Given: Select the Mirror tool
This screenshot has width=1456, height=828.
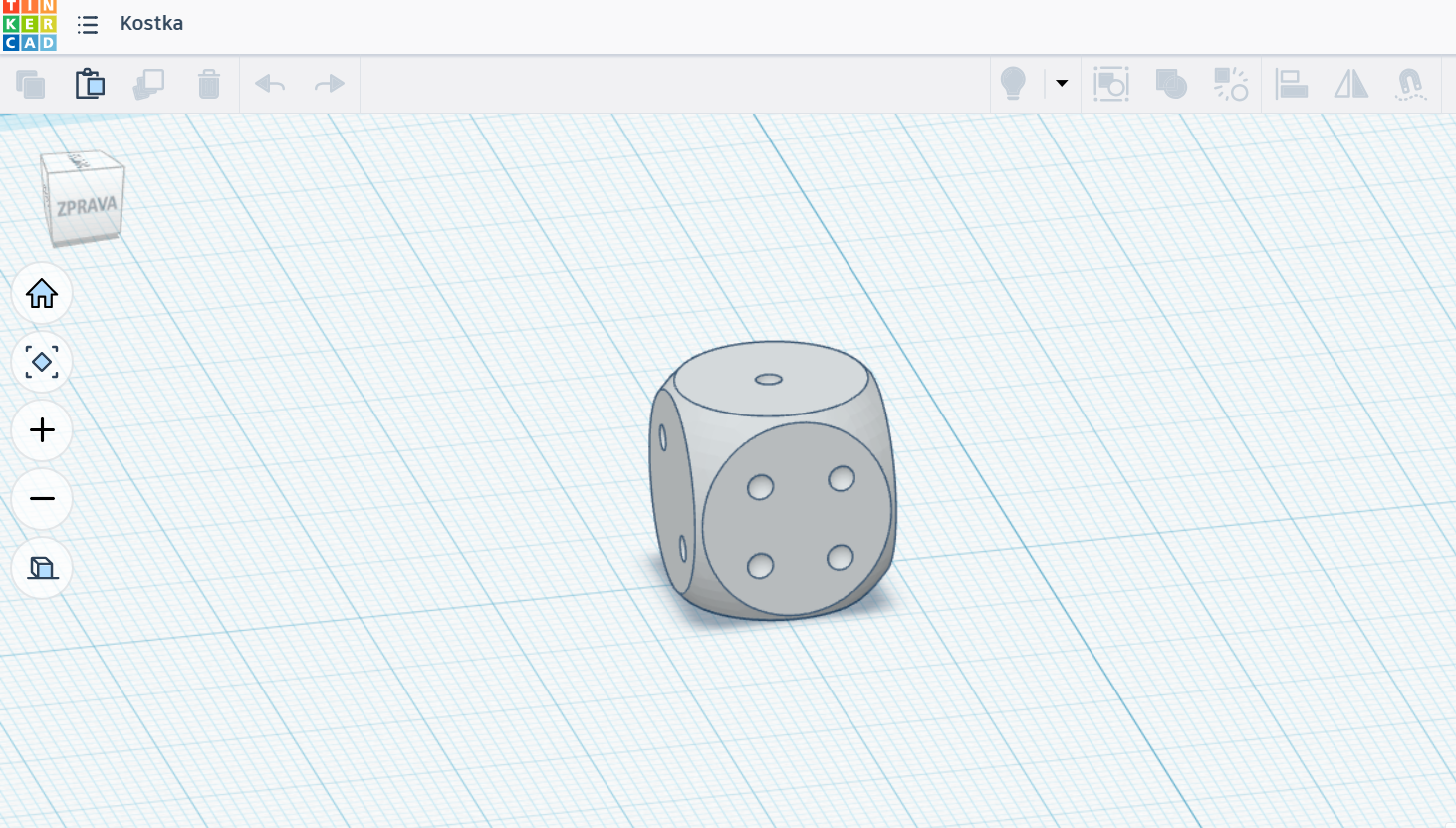Looking at the screenshot, I should click(1351, 85).
